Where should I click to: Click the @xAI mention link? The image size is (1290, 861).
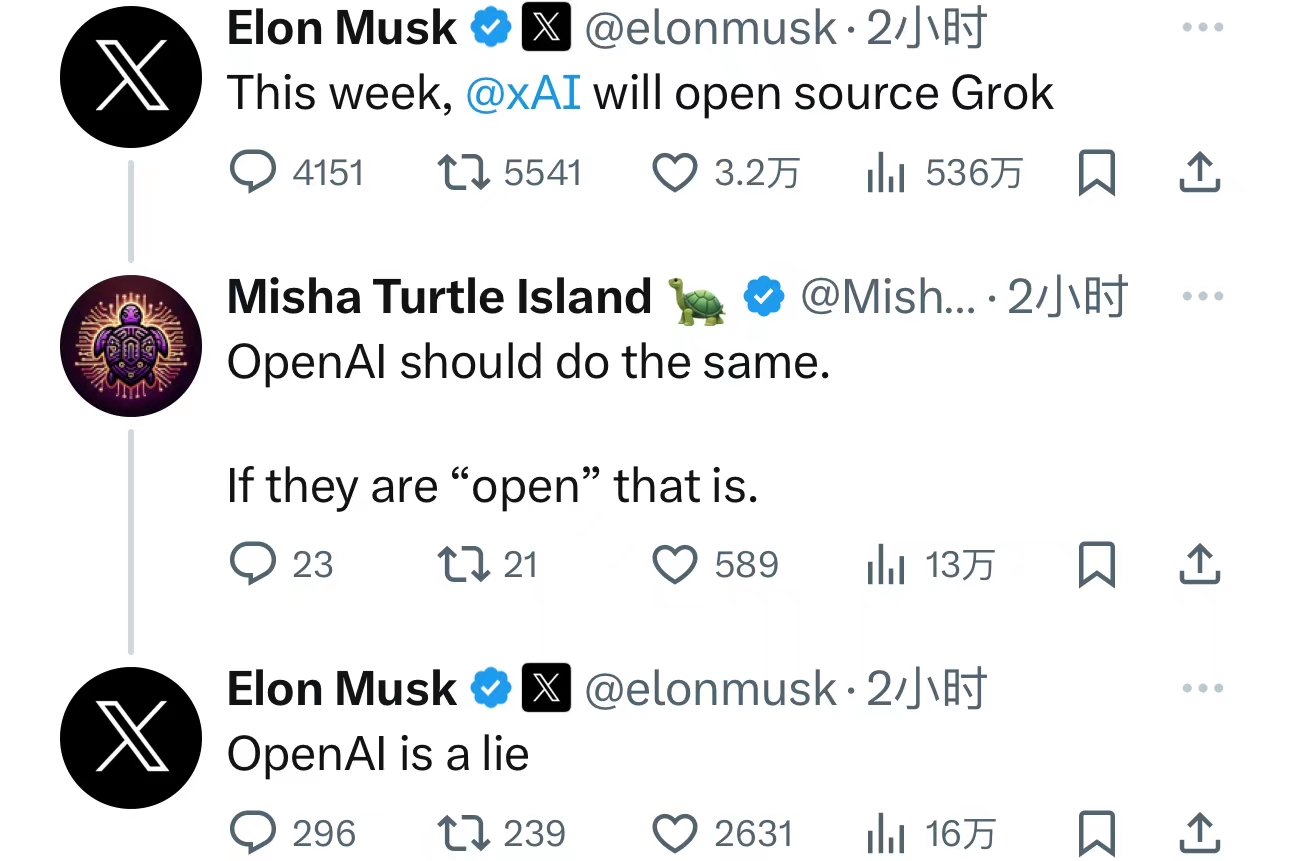[523, 94]
